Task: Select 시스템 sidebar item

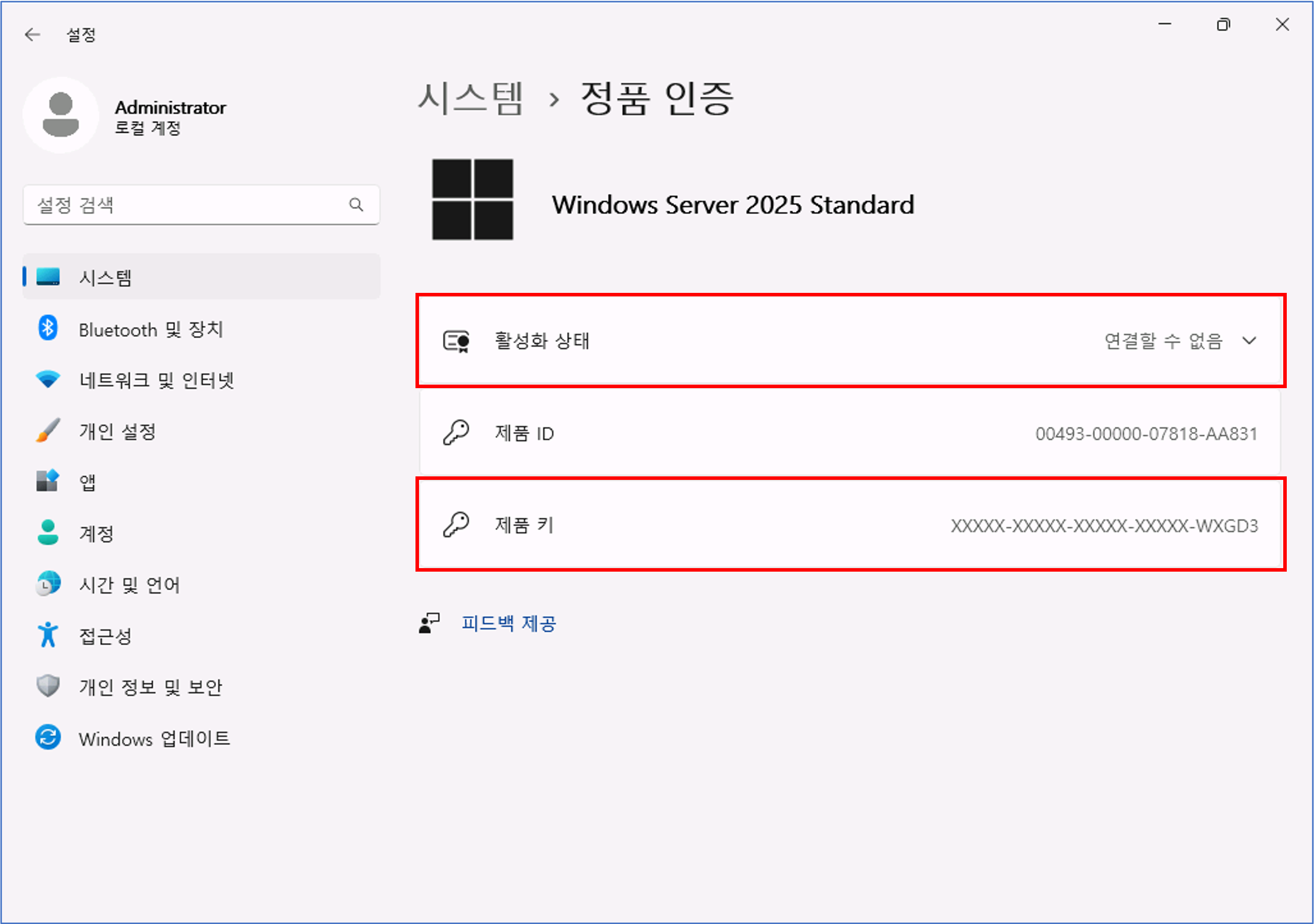Action: pos(106,278)
